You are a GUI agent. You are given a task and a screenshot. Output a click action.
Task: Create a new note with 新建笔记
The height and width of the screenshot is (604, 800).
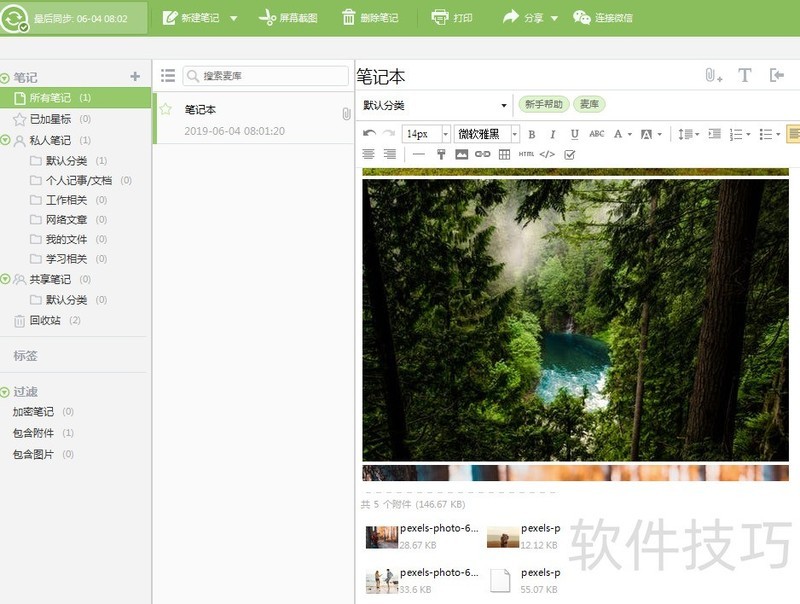click(191, 18)
